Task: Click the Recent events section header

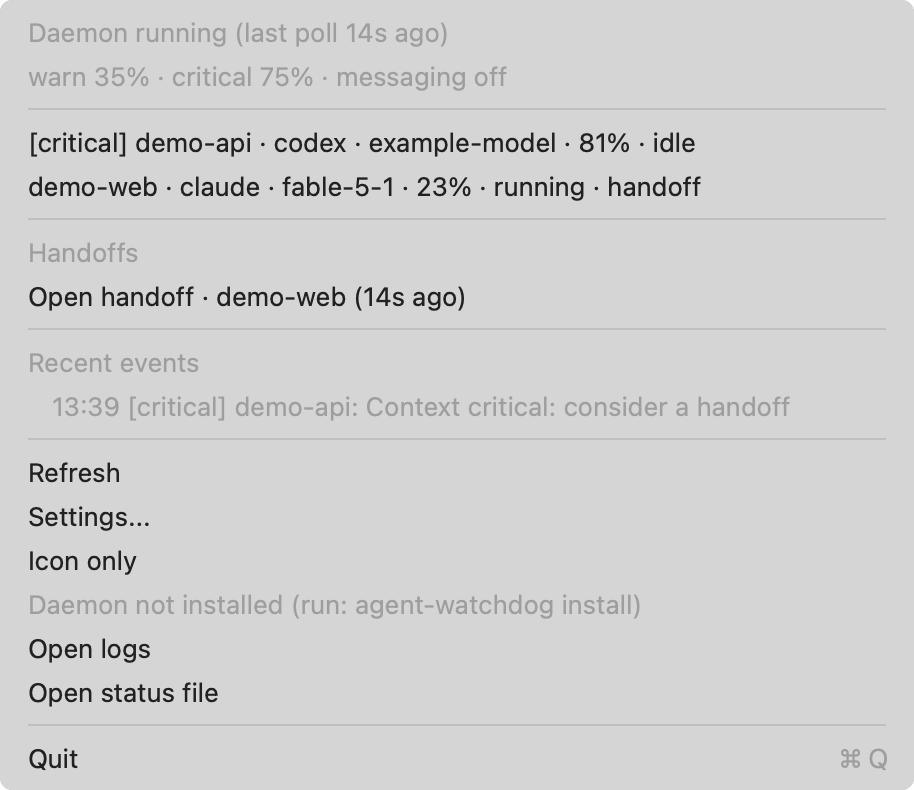Action: tap(114, 363)
